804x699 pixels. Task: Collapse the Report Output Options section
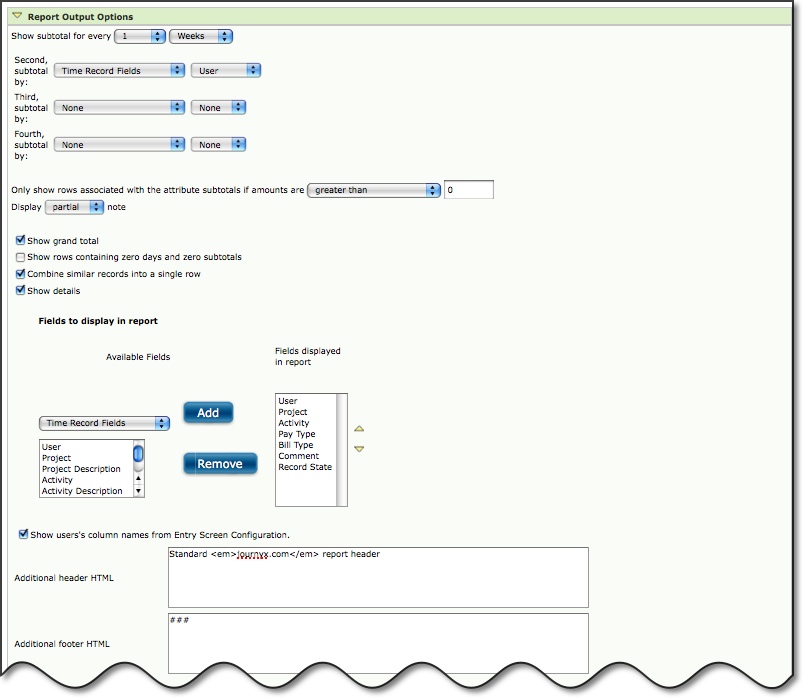(17, 17)
